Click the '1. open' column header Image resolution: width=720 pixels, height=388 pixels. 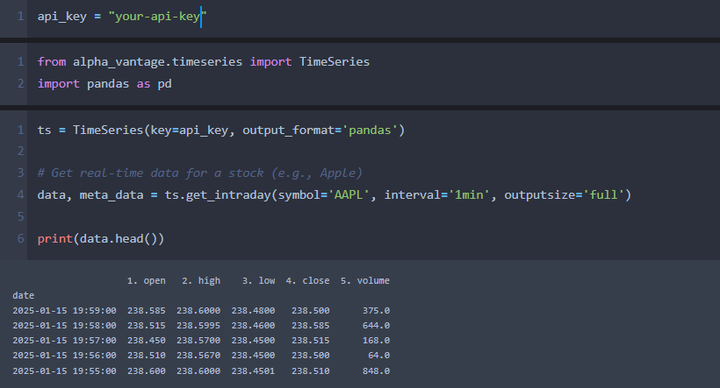click(146, 281)
